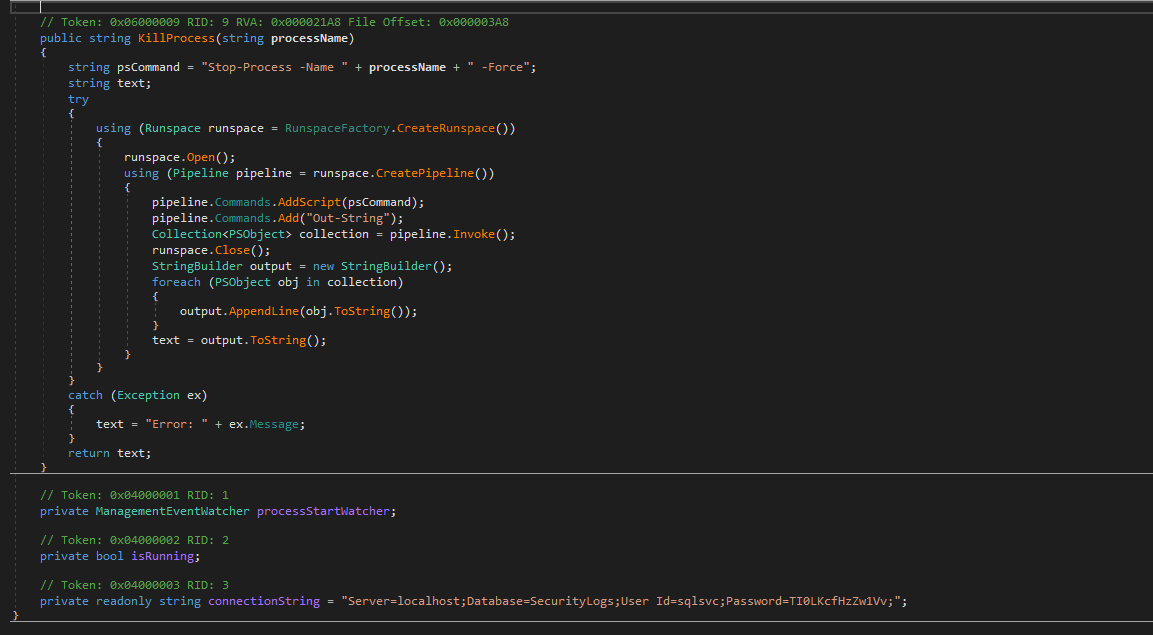Click the Message property of ex

(274, 424)
